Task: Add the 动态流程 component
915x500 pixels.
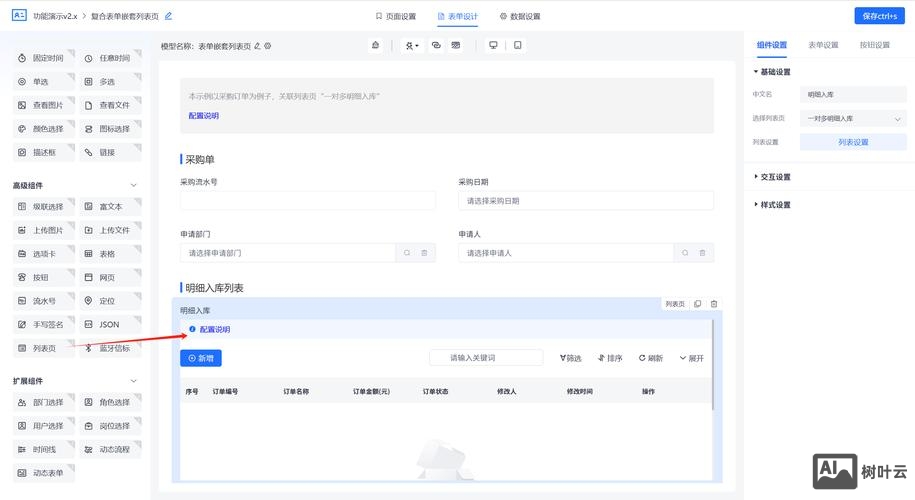Action: click(110, 449)
